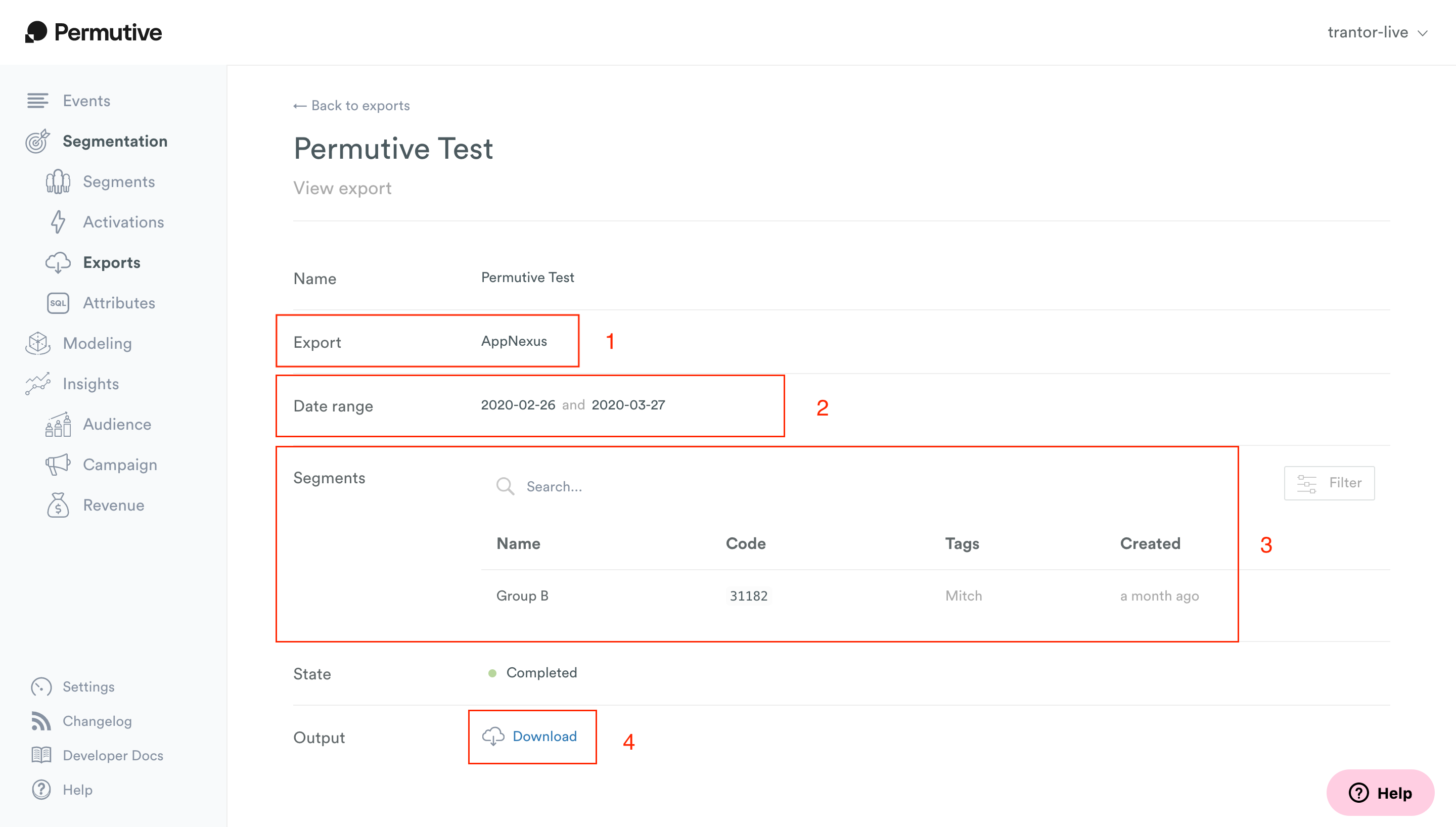The height and width of the screenshot is (827, 1456).
Task: Click the Exports cloud icon
Action: point(58,262)
